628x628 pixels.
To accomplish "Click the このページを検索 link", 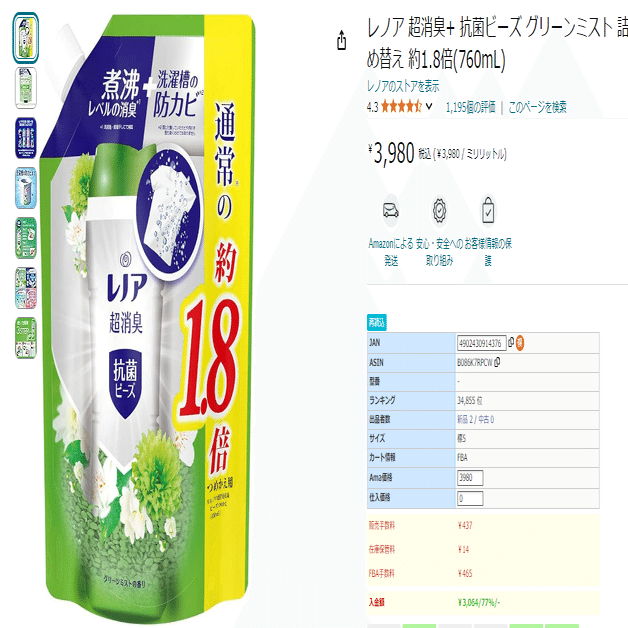I will (x=537, y=107).
